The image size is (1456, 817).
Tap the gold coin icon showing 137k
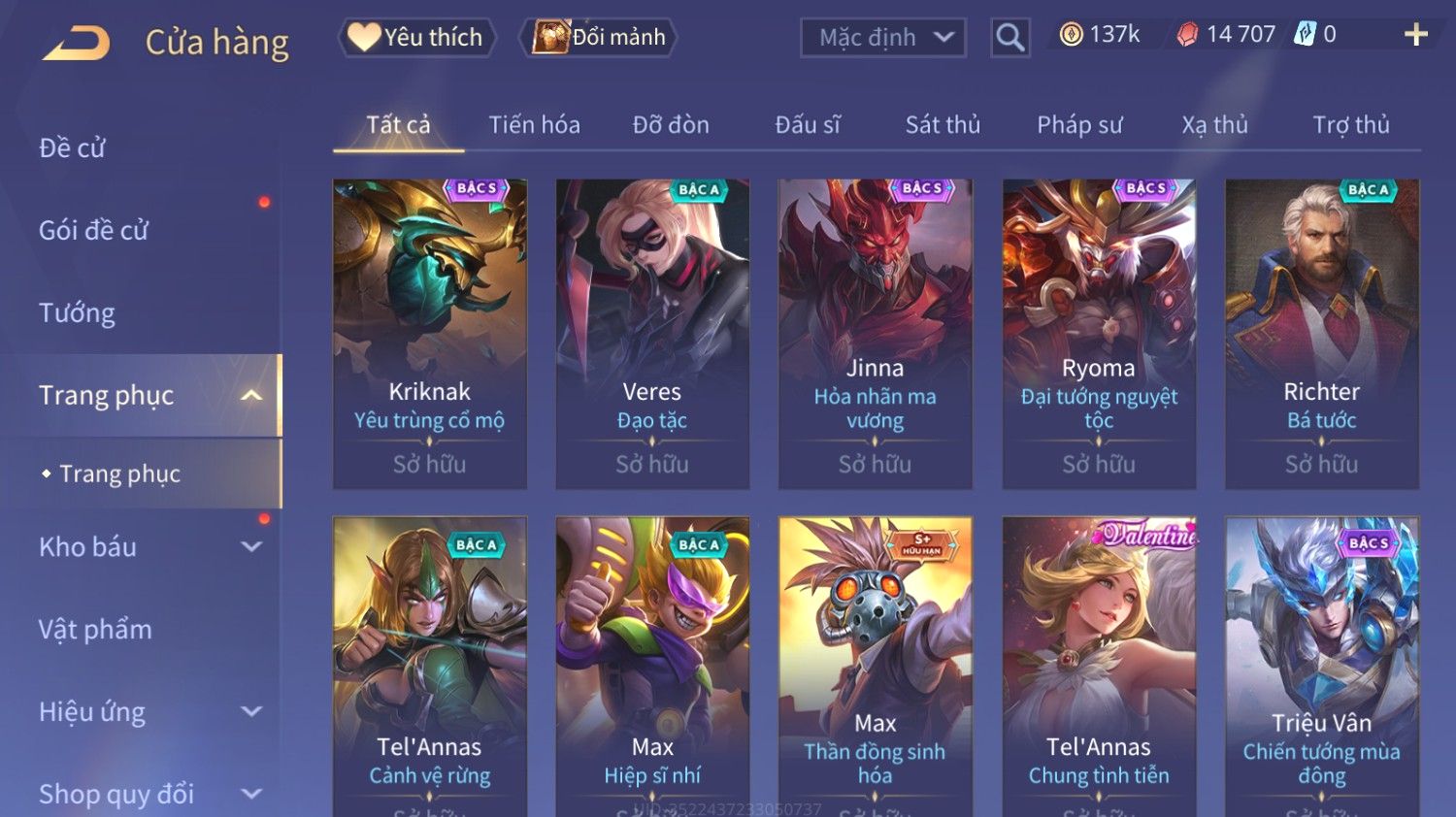[x=1071, y=35]
